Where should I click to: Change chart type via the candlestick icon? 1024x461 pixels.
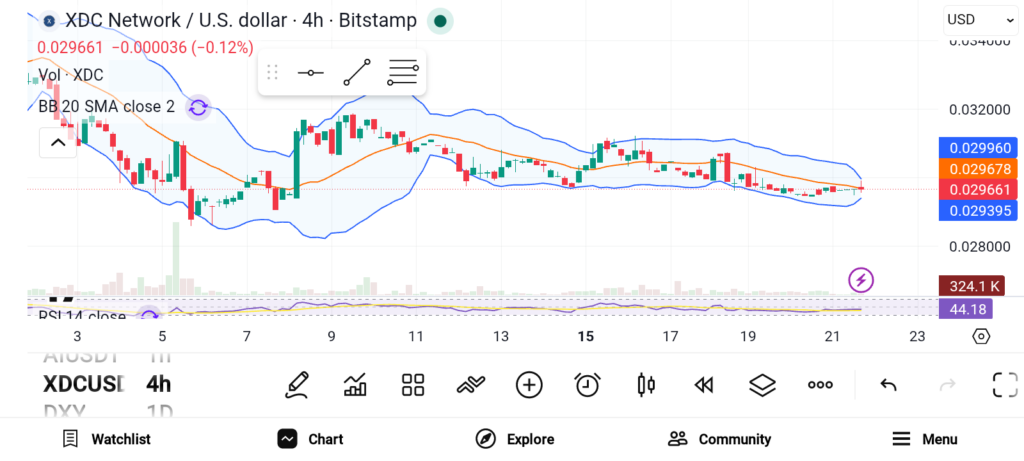[646, 385]
